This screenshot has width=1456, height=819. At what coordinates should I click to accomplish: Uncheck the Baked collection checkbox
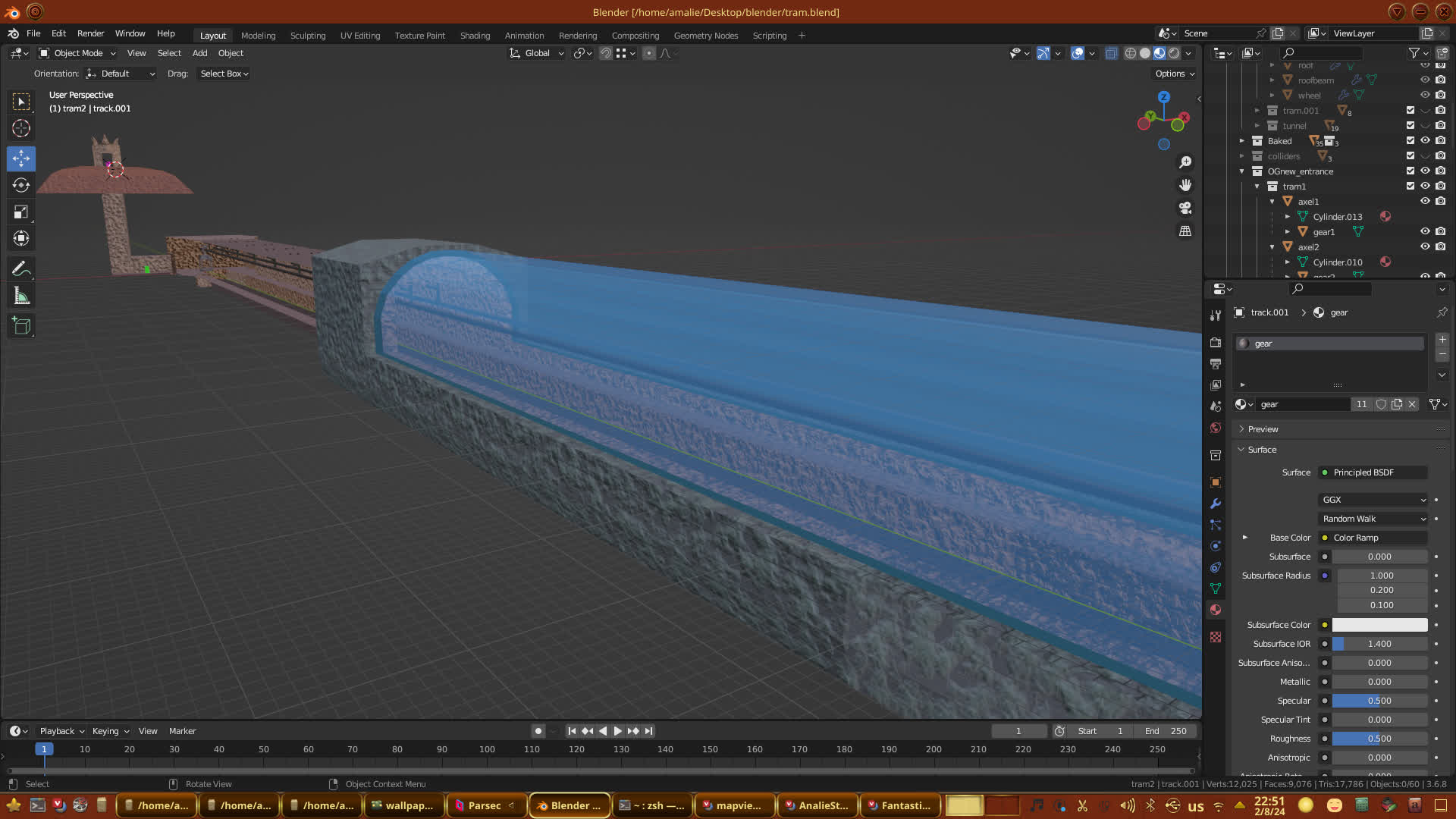pyautogui.click(x=1410, y=141)
